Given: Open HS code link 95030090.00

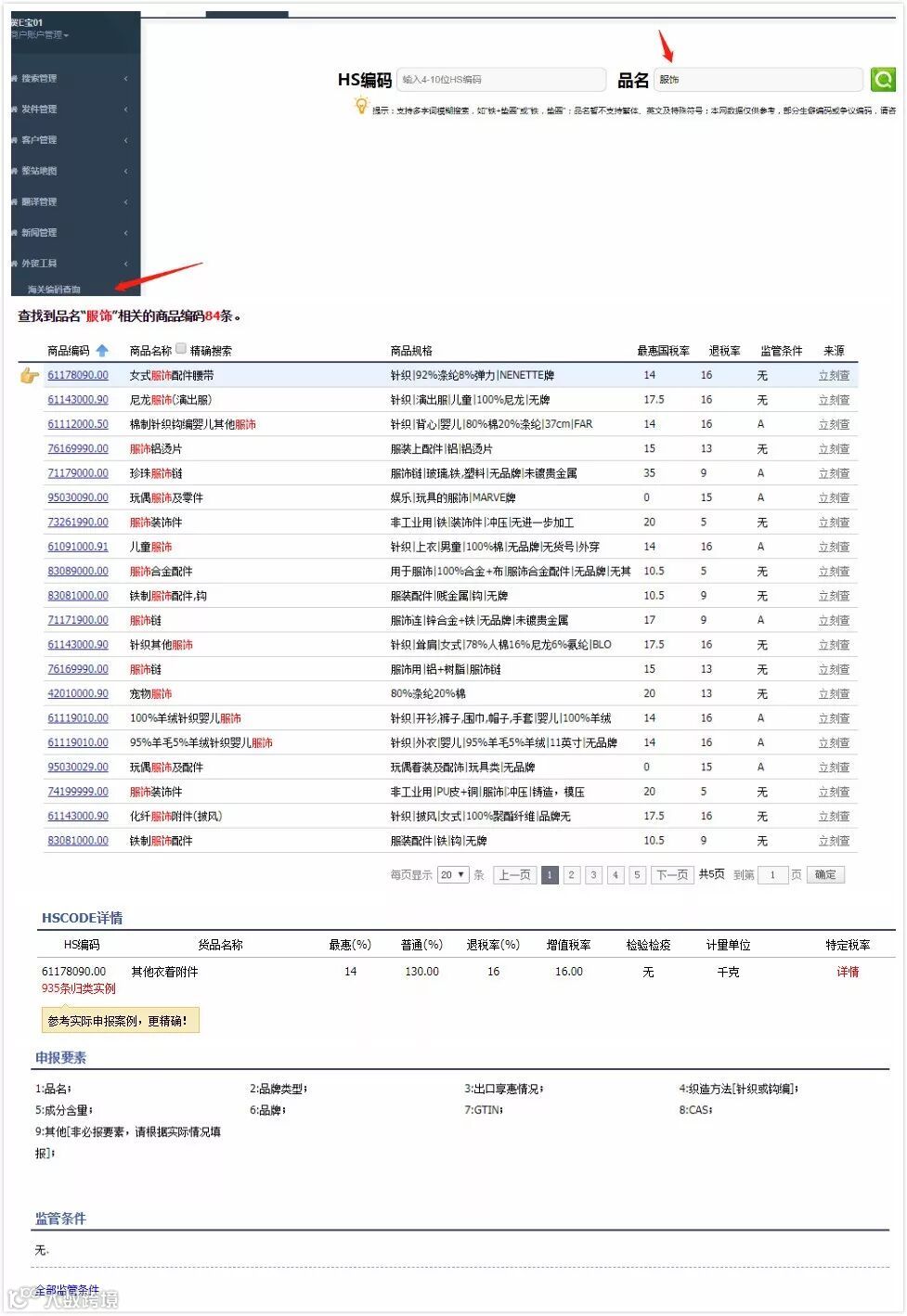Looking at the screenshot, I should pyautogui.click(x=78, y=498).
